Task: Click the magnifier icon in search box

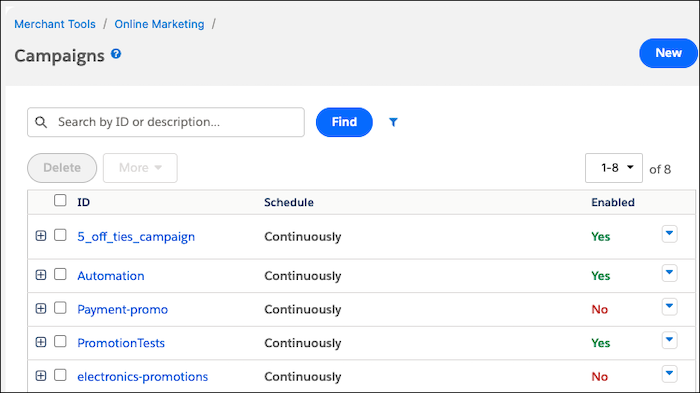Action: coord(41,122)
